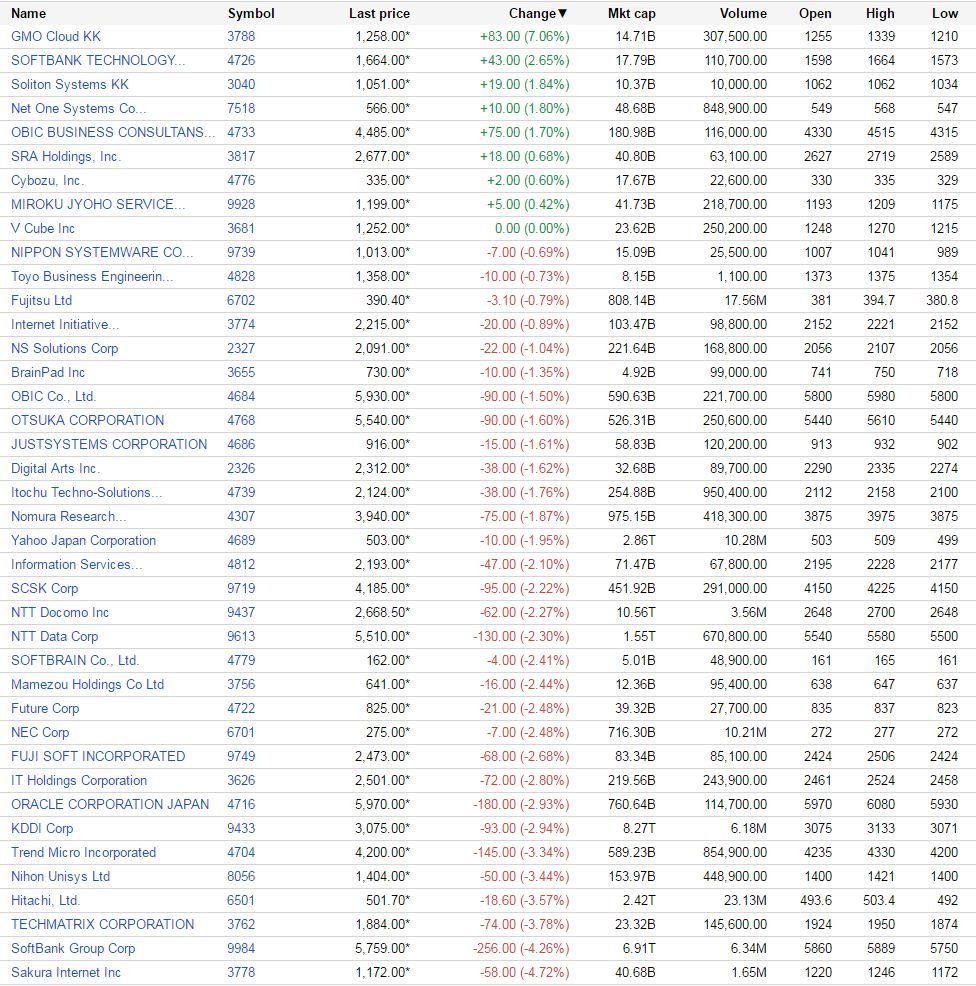Viewport: 976px width, 986px height.
Task: Open Mamezou Holdings Co Ltd link
Action: [x=87, y=684]
